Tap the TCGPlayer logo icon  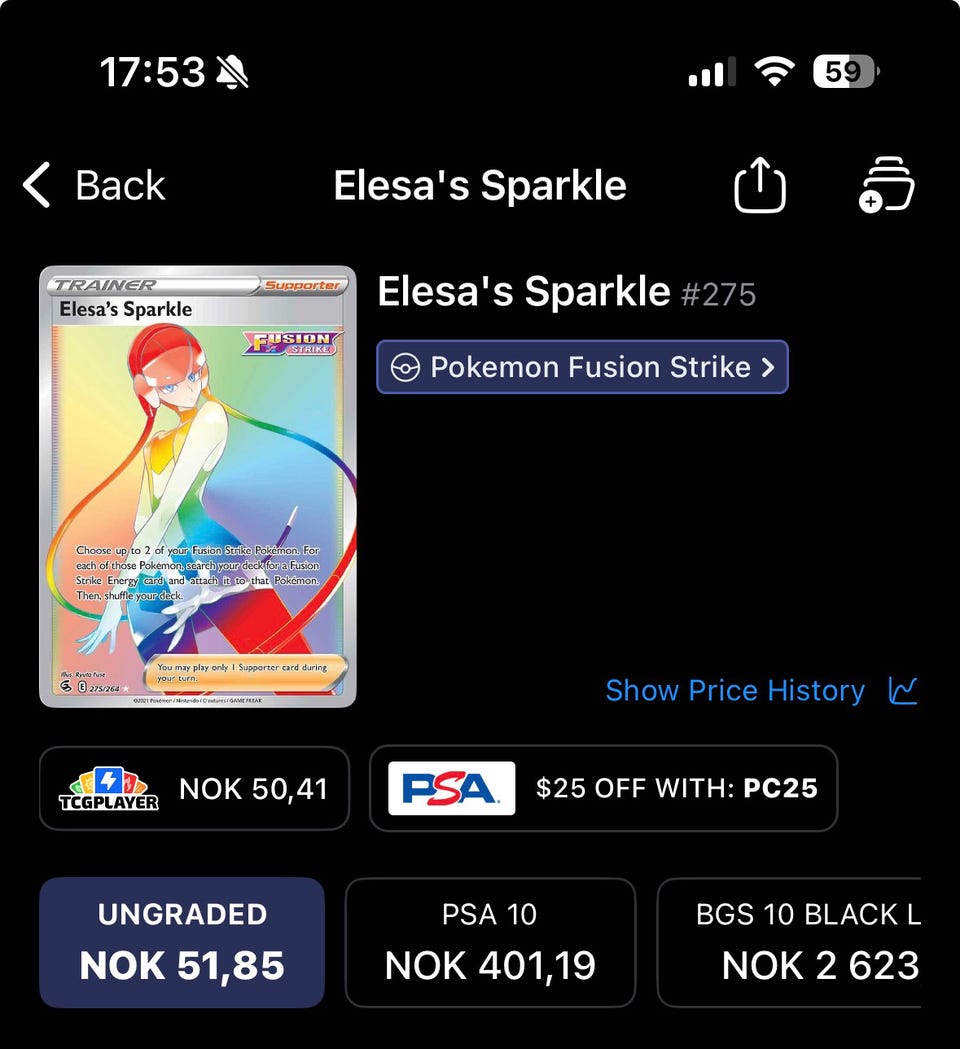[x=108, y=788]
